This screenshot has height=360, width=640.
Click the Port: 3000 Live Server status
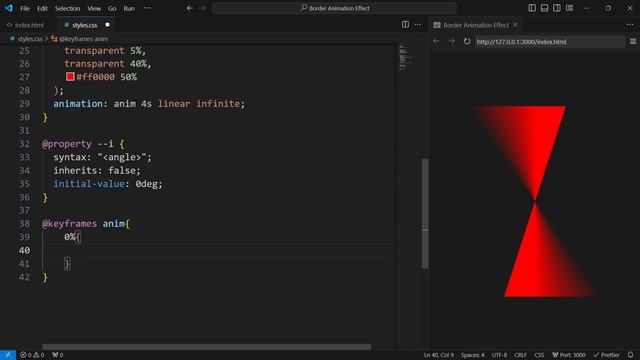(569, 355)
